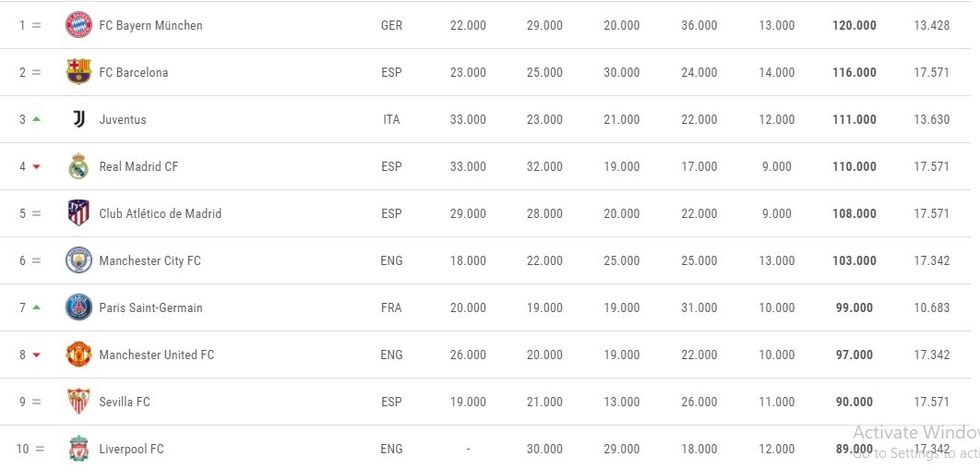980x471 pixels.
Task: Click the green up arrow beside Juventus rank
Action: tap(37, 119)
